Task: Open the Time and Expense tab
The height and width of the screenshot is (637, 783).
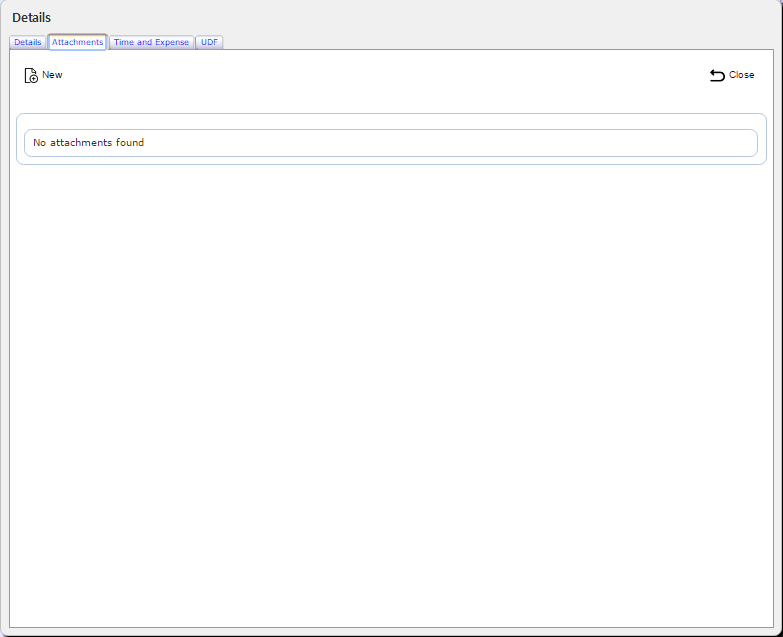Action: coord(151,42)
